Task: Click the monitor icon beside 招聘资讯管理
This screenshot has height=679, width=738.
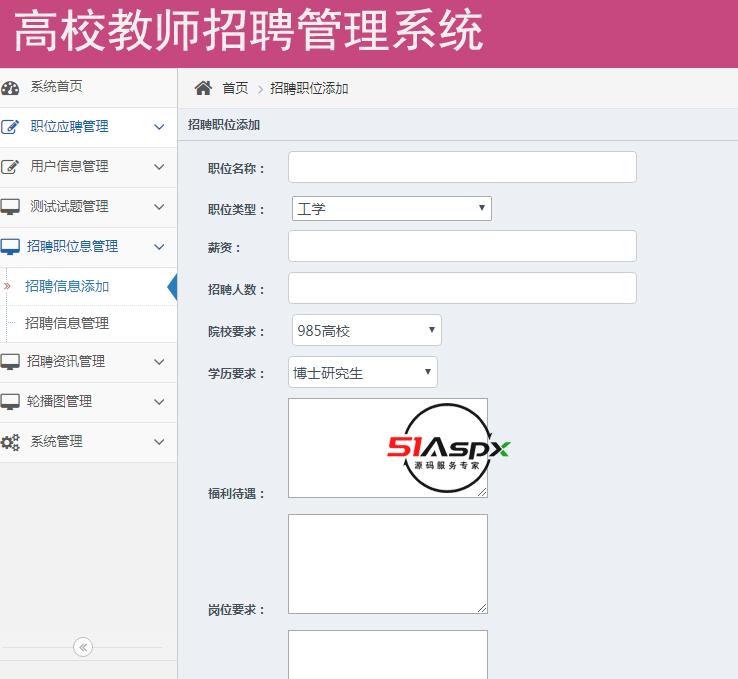Action: point(10,362)
